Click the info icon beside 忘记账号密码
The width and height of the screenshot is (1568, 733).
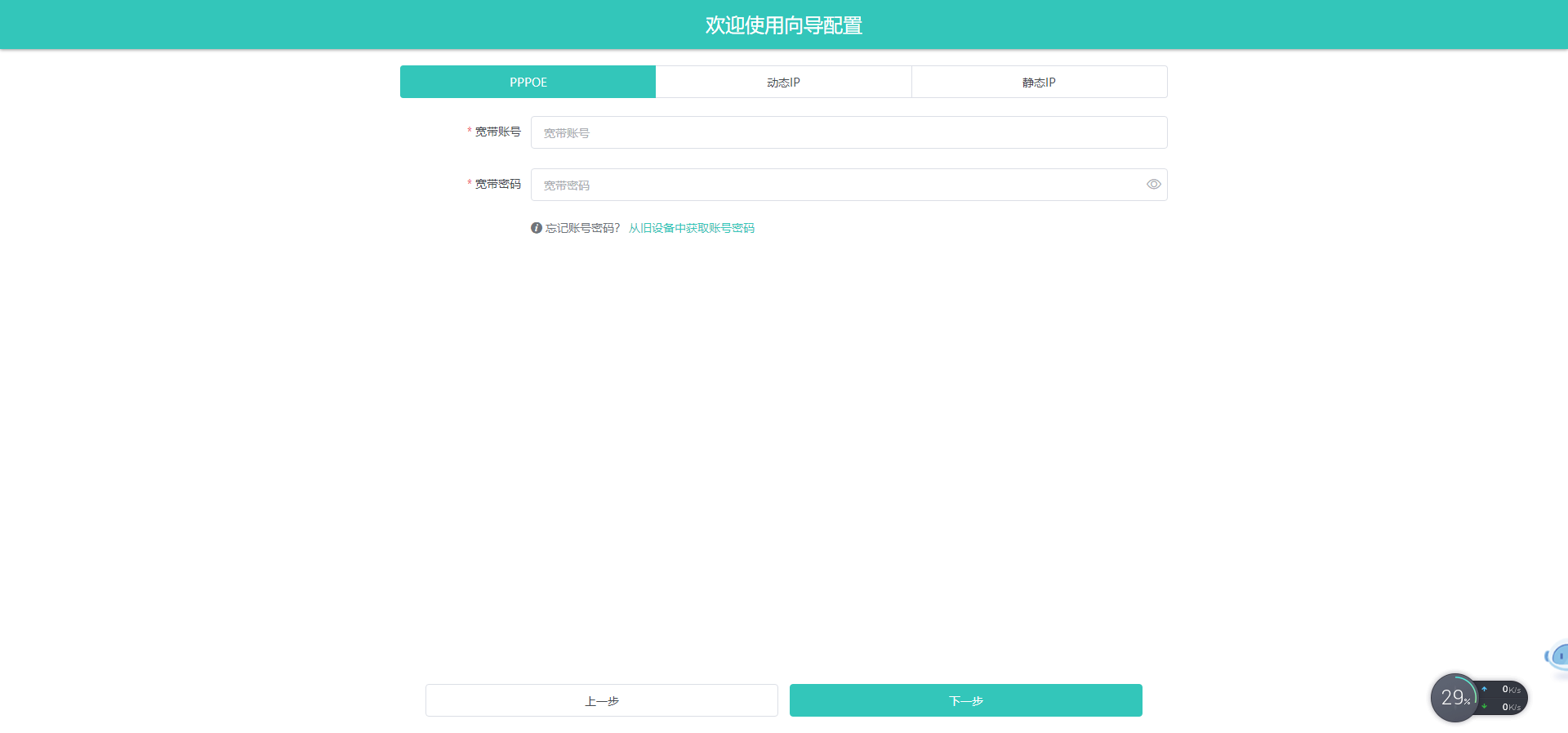[x=537, y=228]
